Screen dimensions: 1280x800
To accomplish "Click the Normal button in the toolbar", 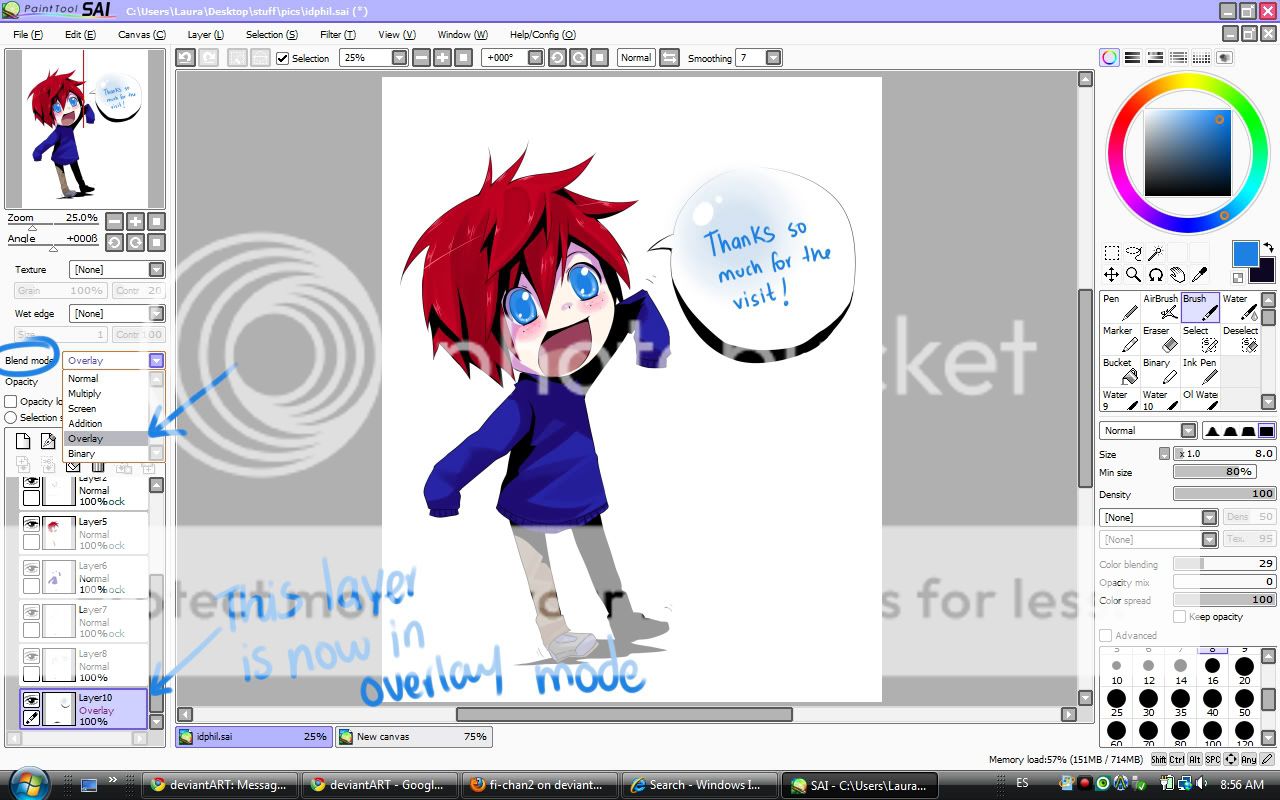I will [x=636, y=58].
